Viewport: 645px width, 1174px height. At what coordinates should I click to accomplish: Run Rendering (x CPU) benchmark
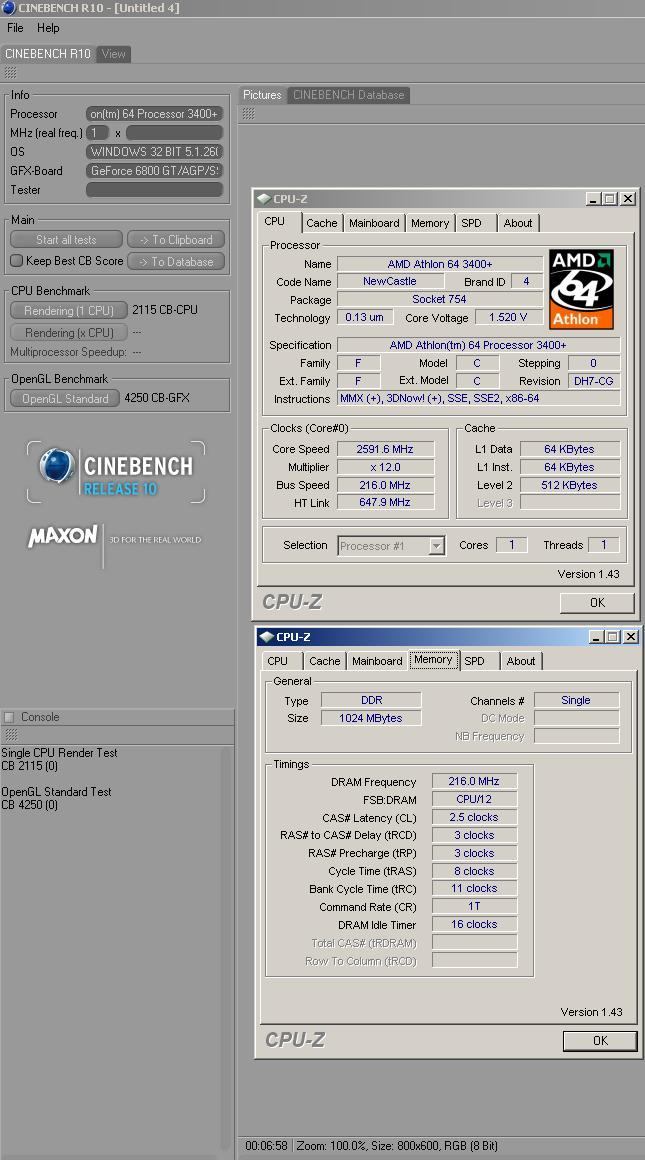(x=69, y=332)
